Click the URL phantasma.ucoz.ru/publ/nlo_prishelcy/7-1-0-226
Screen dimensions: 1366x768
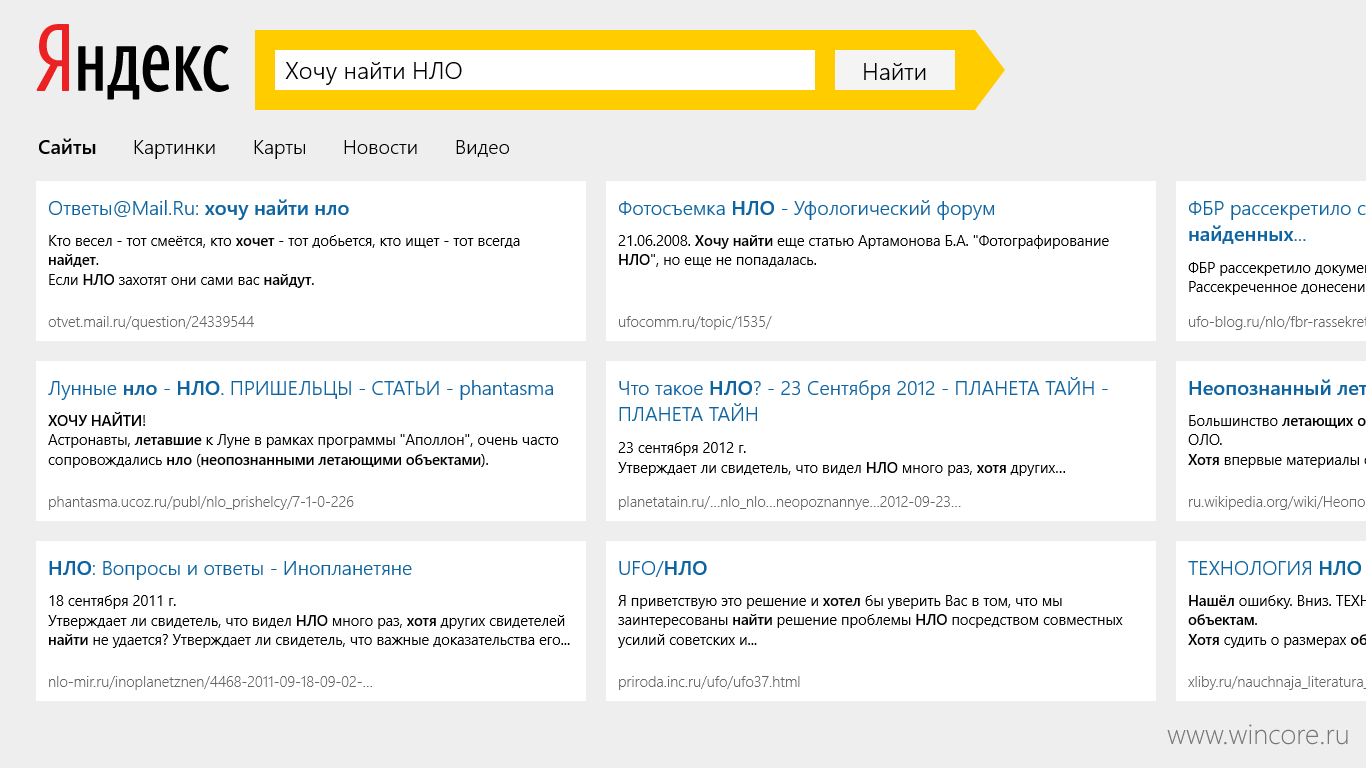pos(201,501)
